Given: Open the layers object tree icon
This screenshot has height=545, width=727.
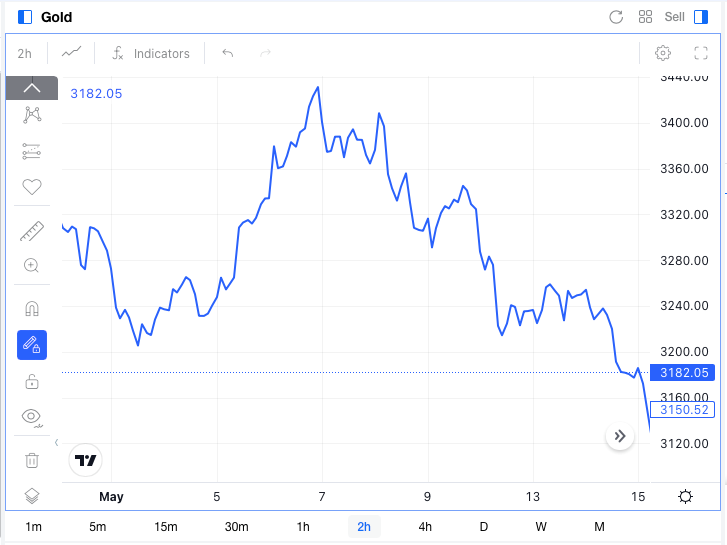Looking at the screenshot, I should [x=32, y=496].
